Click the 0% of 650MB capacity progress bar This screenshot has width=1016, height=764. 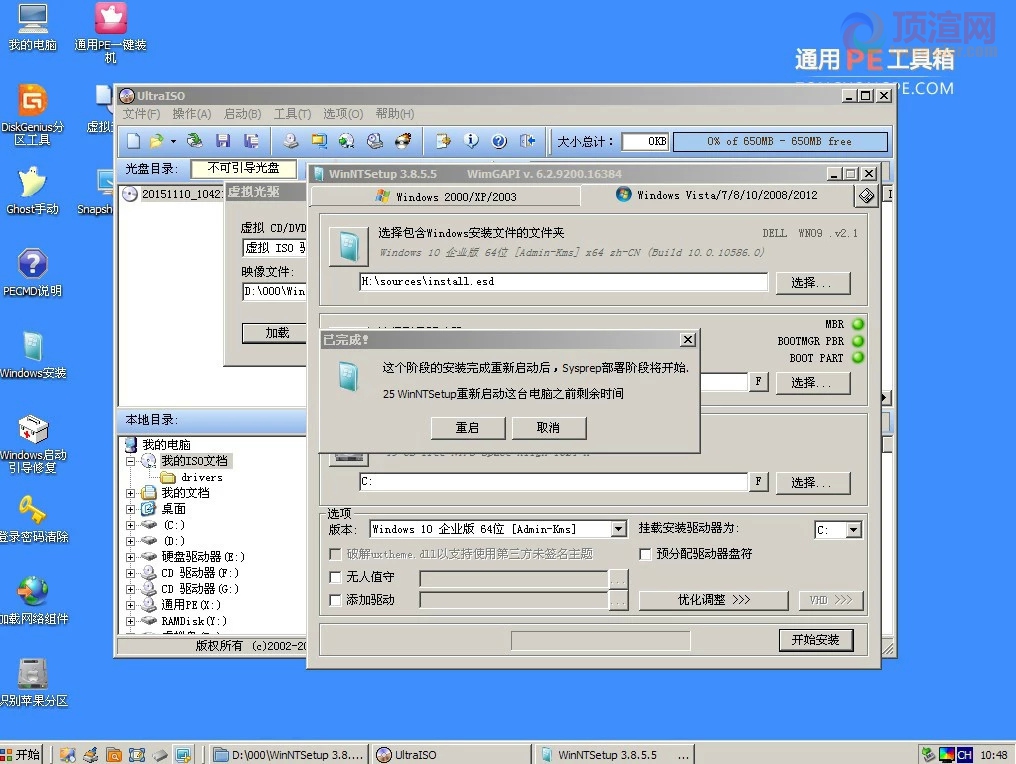point(780,141)
